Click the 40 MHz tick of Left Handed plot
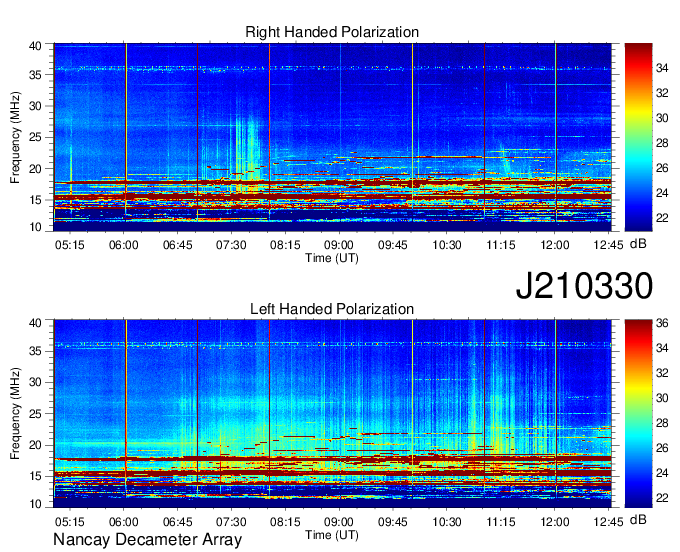This screenshot has height=552, width=680. (x=35, y=323)
